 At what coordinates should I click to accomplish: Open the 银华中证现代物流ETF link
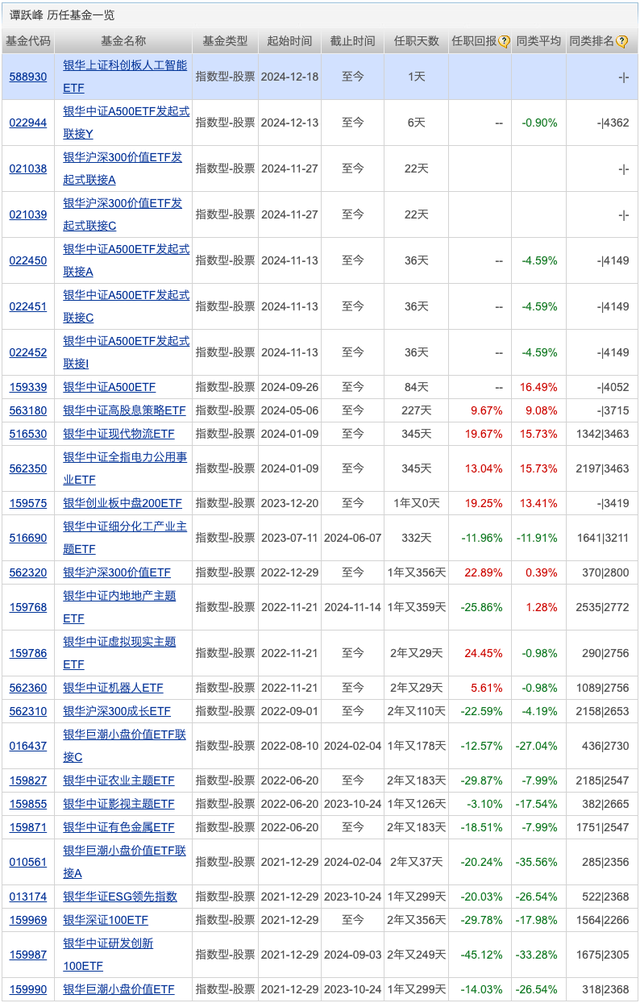coord(118,434)
